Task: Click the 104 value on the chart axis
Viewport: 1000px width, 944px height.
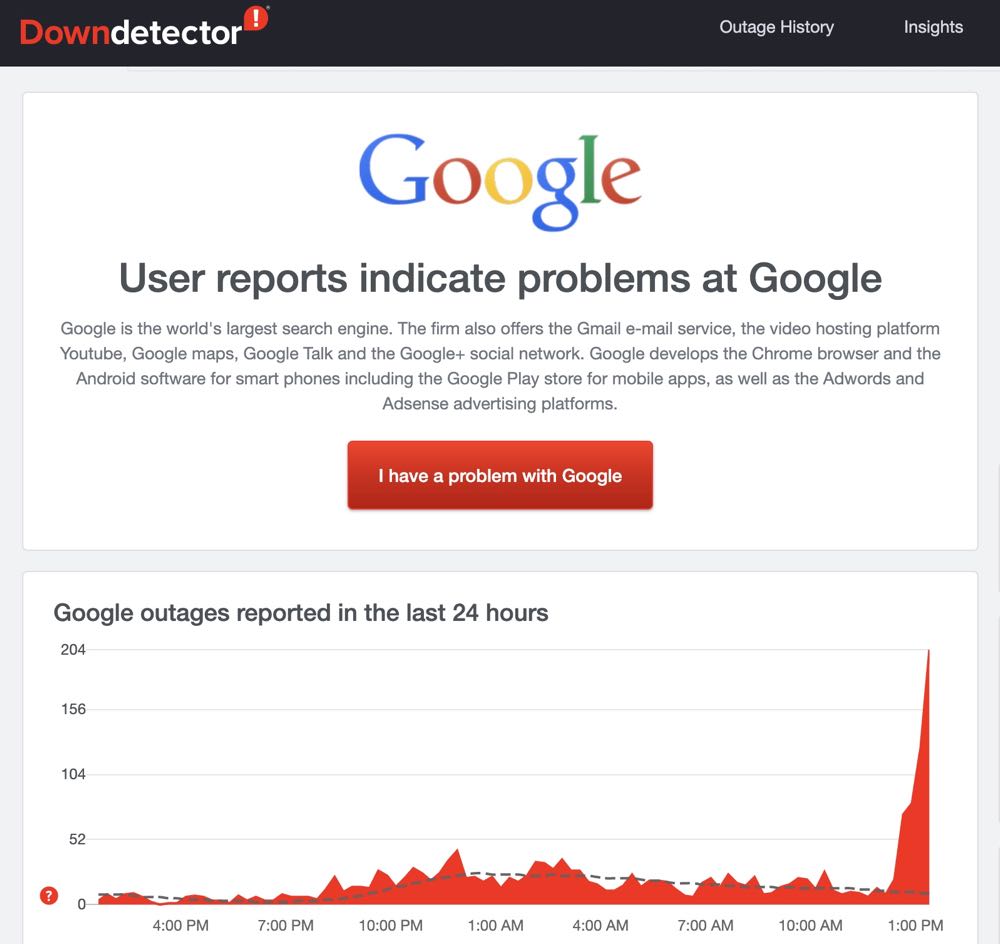Action: point(74,774)
